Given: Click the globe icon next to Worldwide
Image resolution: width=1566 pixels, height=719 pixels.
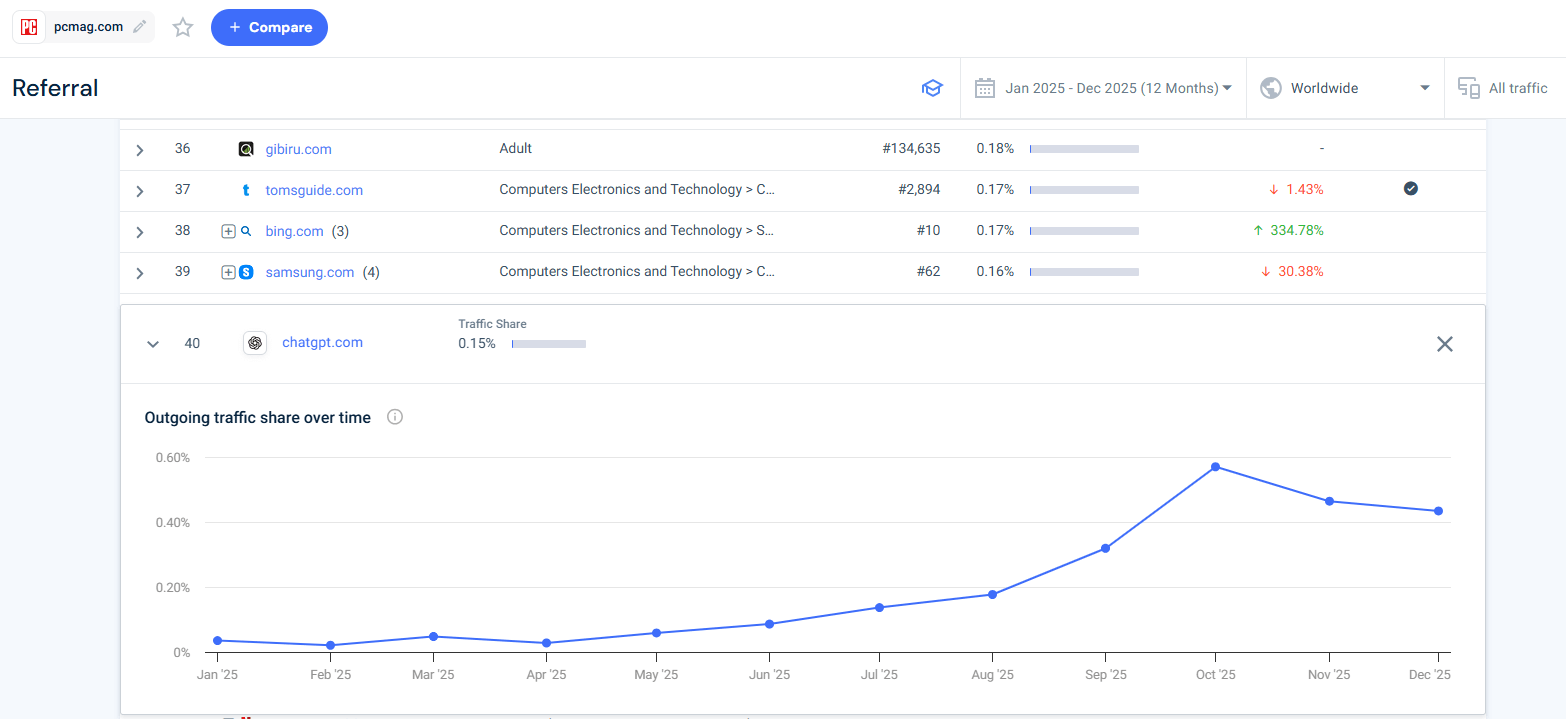Looking at the screenshot, I should tap(1270, 88).
